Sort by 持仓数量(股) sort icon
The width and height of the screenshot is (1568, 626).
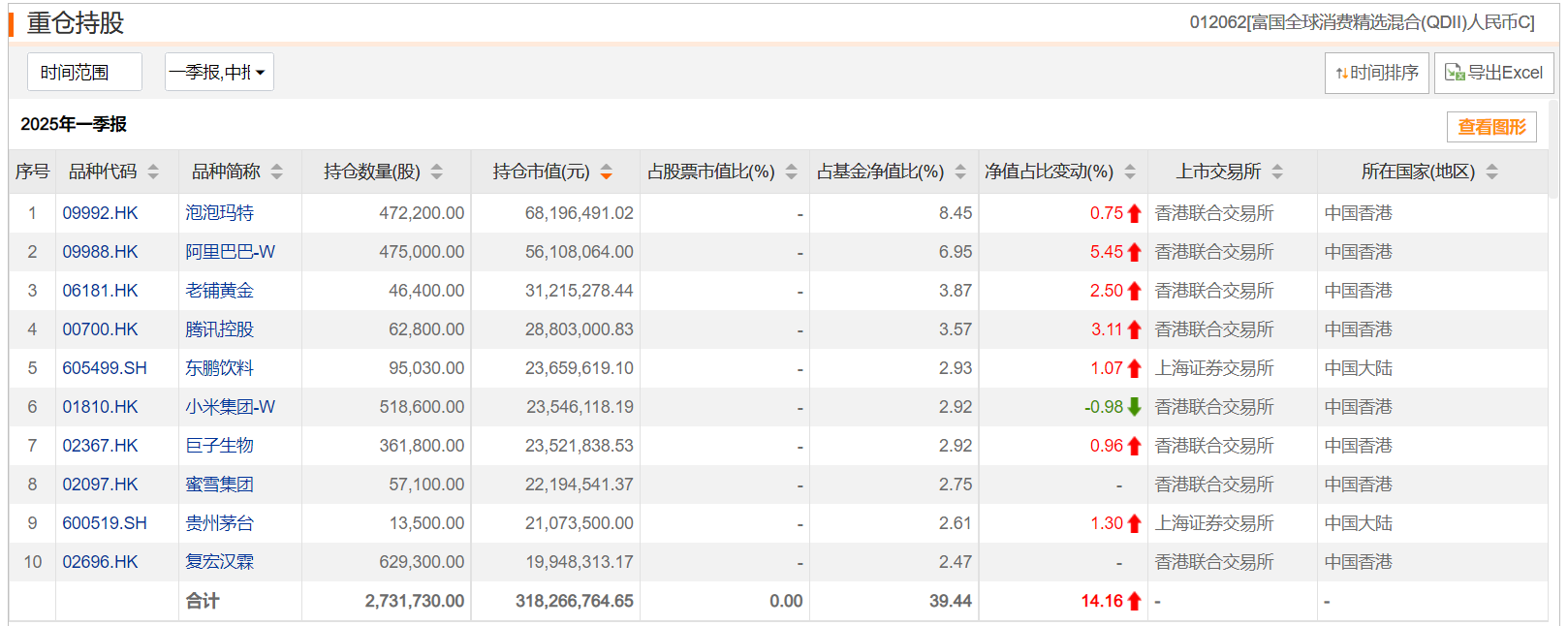[437, 172]
